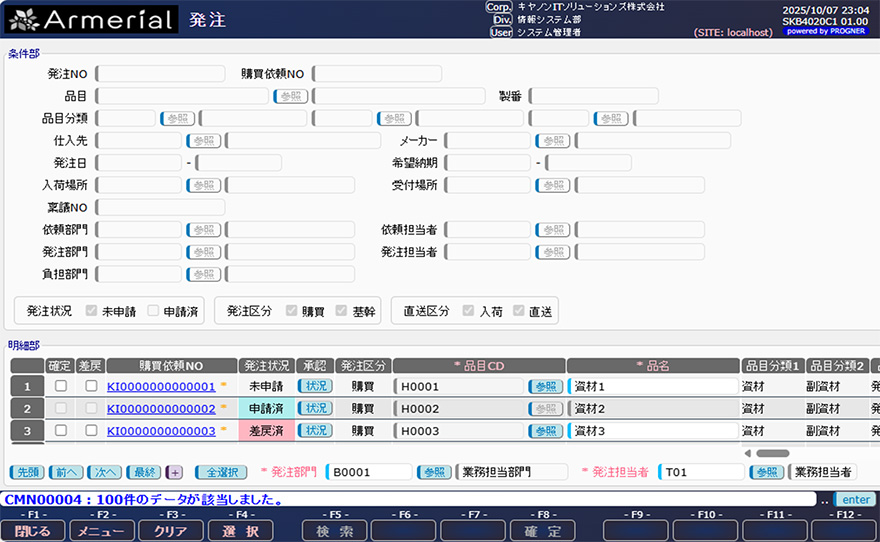Click the Armerial logo
This screenshot has width=880, height=542.
tap(91, 20)
